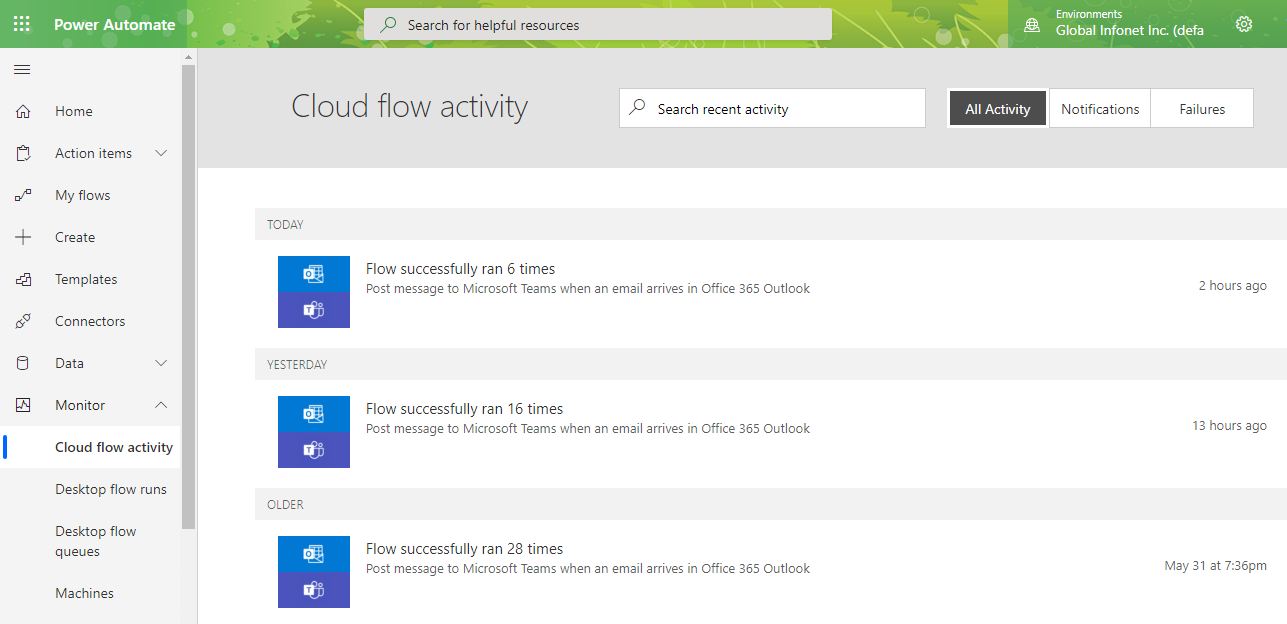This screenshot has height=624, width=1287.
Task: Open the Action items label in sidebar
Action: click(94, 153)
